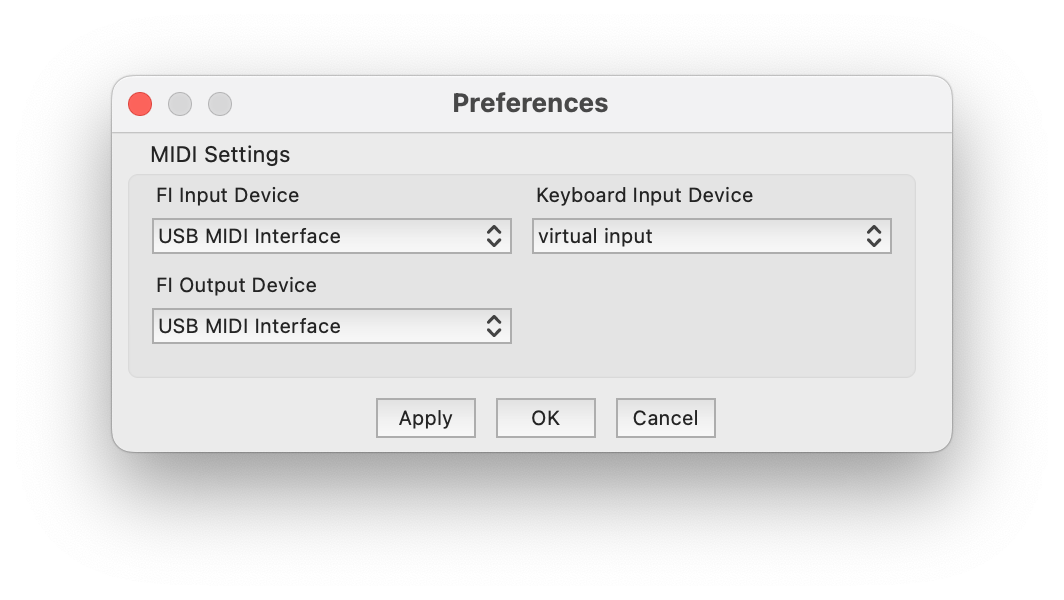Click the greyed-out minimize window button
This screenshot has height=600, width=1064.
(180, 104)
